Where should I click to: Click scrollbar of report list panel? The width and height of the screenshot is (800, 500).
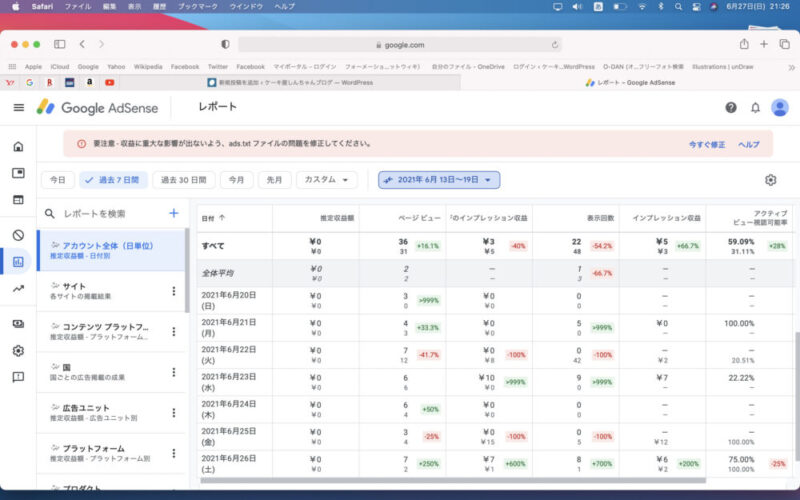coord(187,270)
